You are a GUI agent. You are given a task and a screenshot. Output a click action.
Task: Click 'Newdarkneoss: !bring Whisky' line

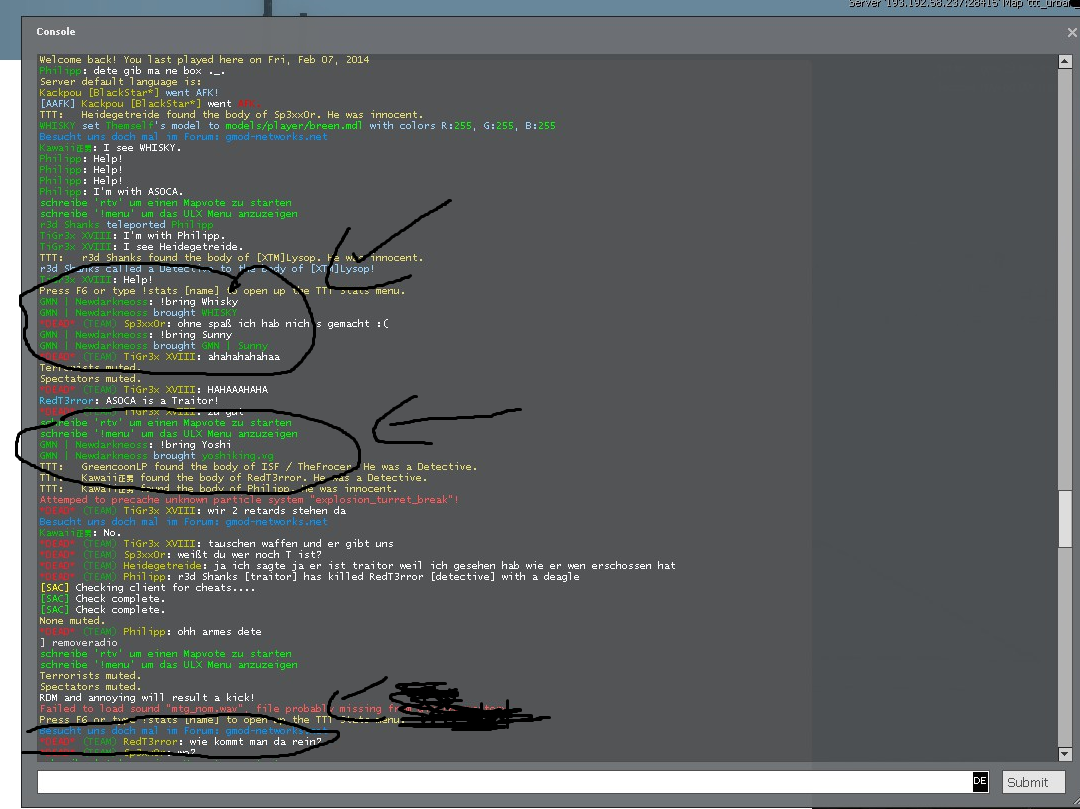pyautogui.click(x=138, y=302)
